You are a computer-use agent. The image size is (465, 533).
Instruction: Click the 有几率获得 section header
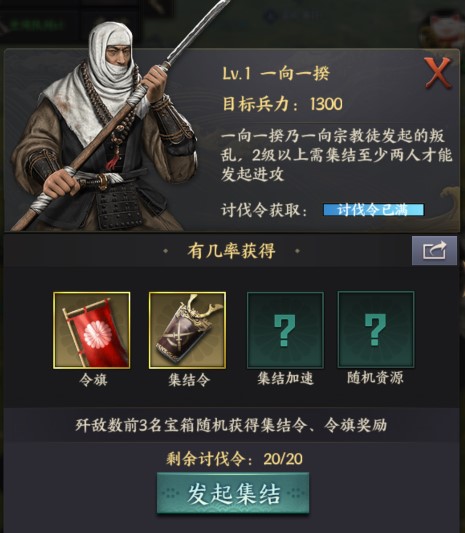point(231,251)
